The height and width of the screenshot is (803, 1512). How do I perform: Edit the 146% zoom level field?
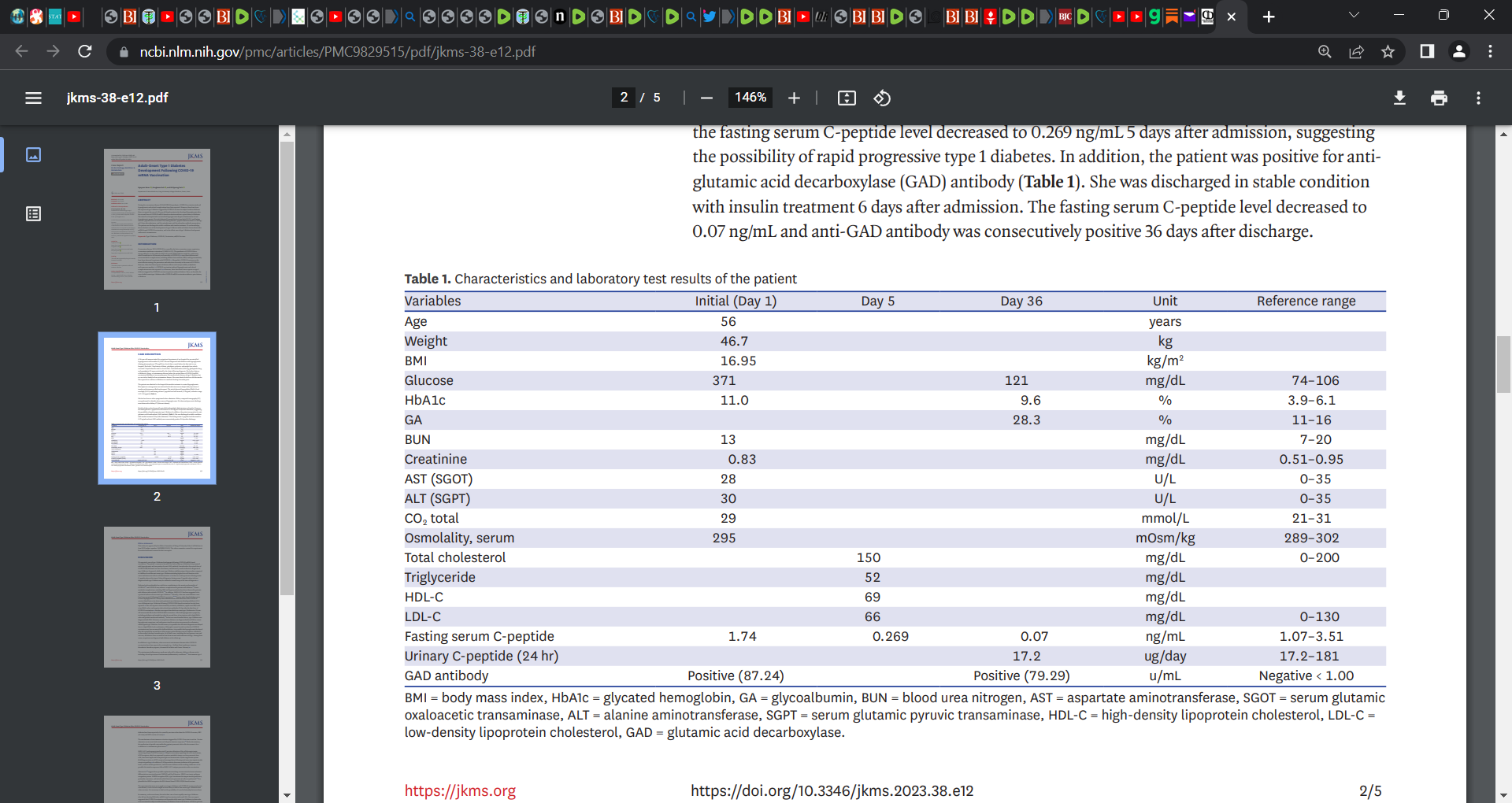point(750,98)
